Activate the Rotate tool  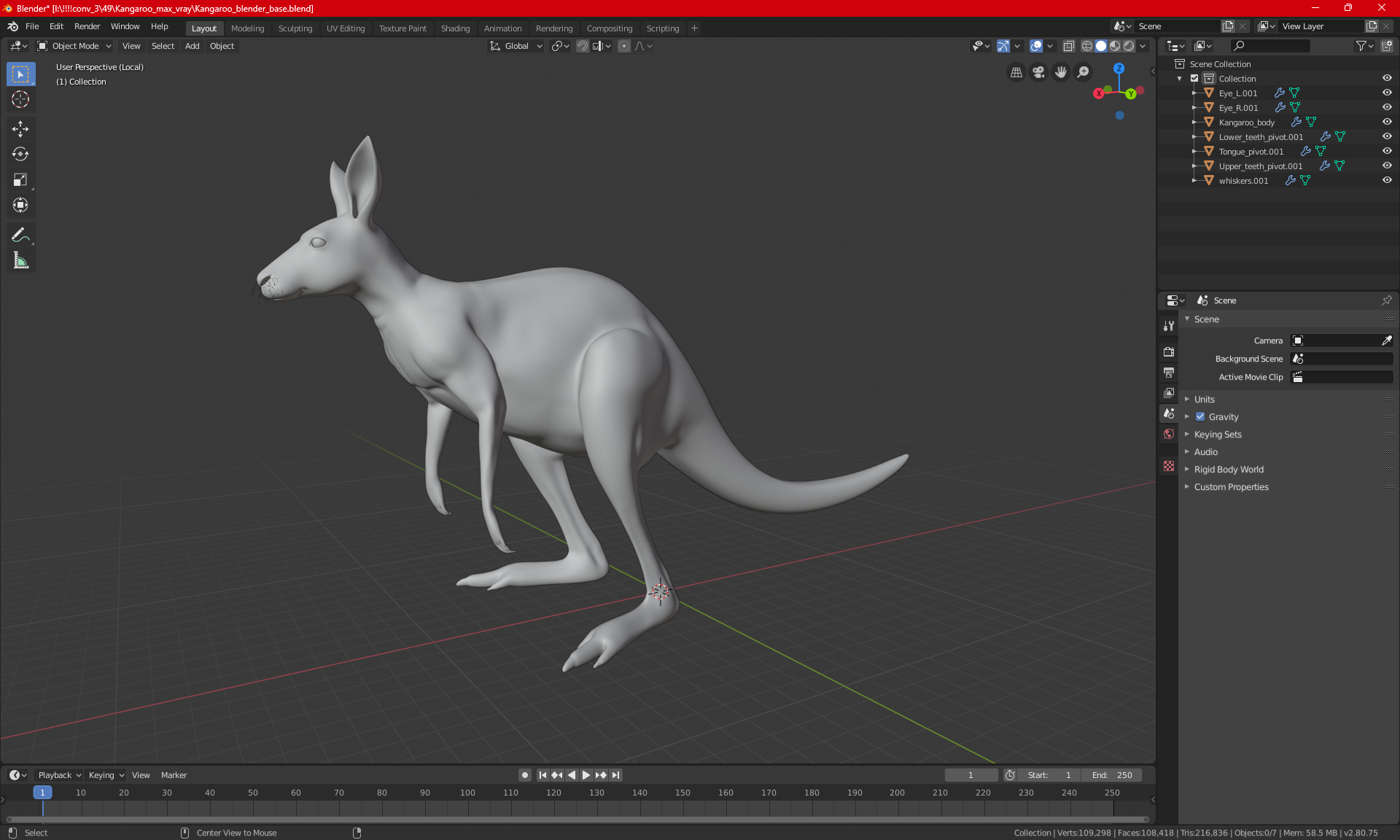coord(20,154)
